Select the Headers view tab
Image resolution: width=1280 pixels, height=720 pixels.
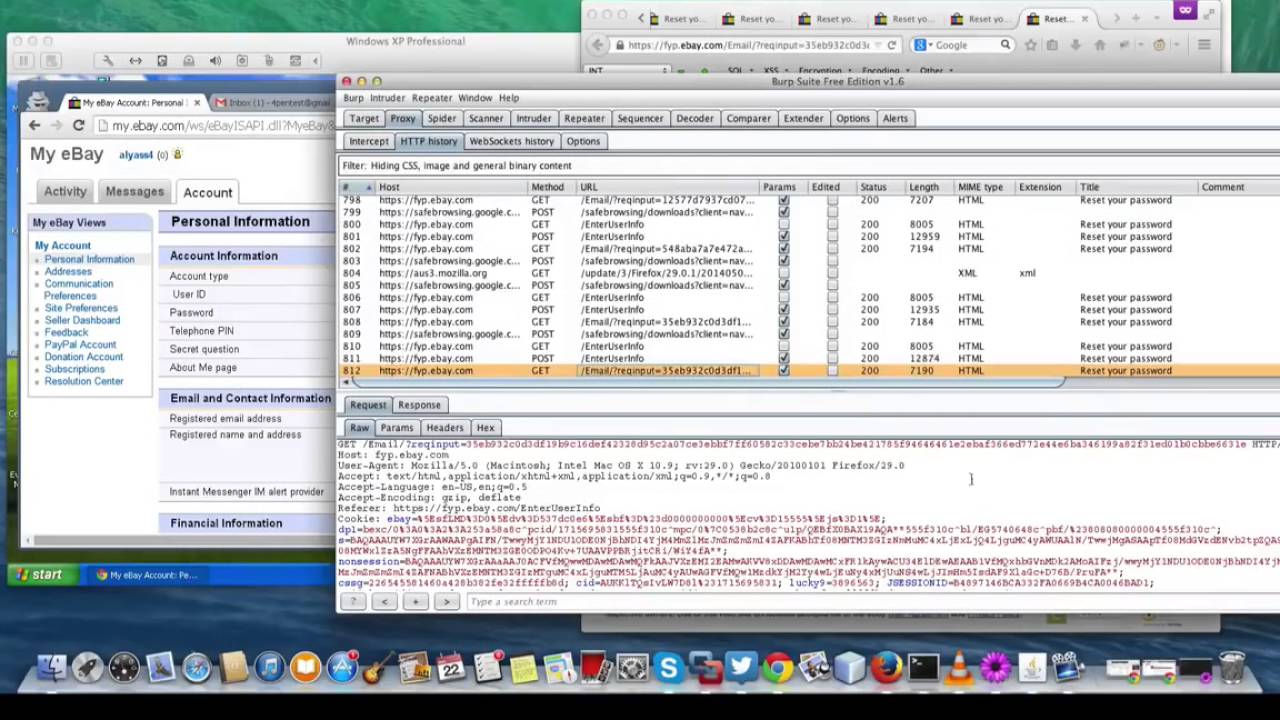[444, 428]
